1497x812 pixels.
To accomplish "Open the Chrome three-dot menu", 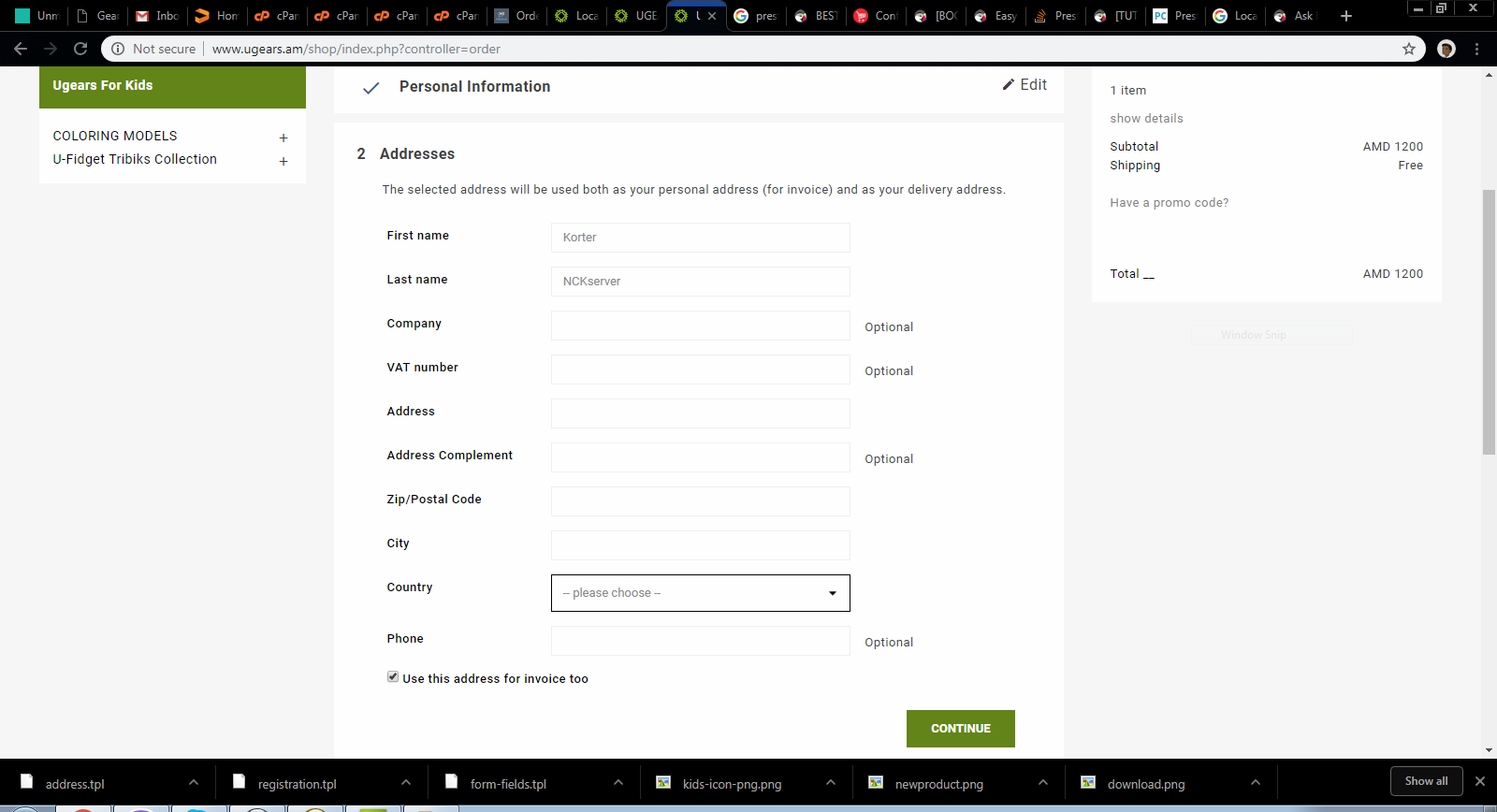I will [1477, 49].
